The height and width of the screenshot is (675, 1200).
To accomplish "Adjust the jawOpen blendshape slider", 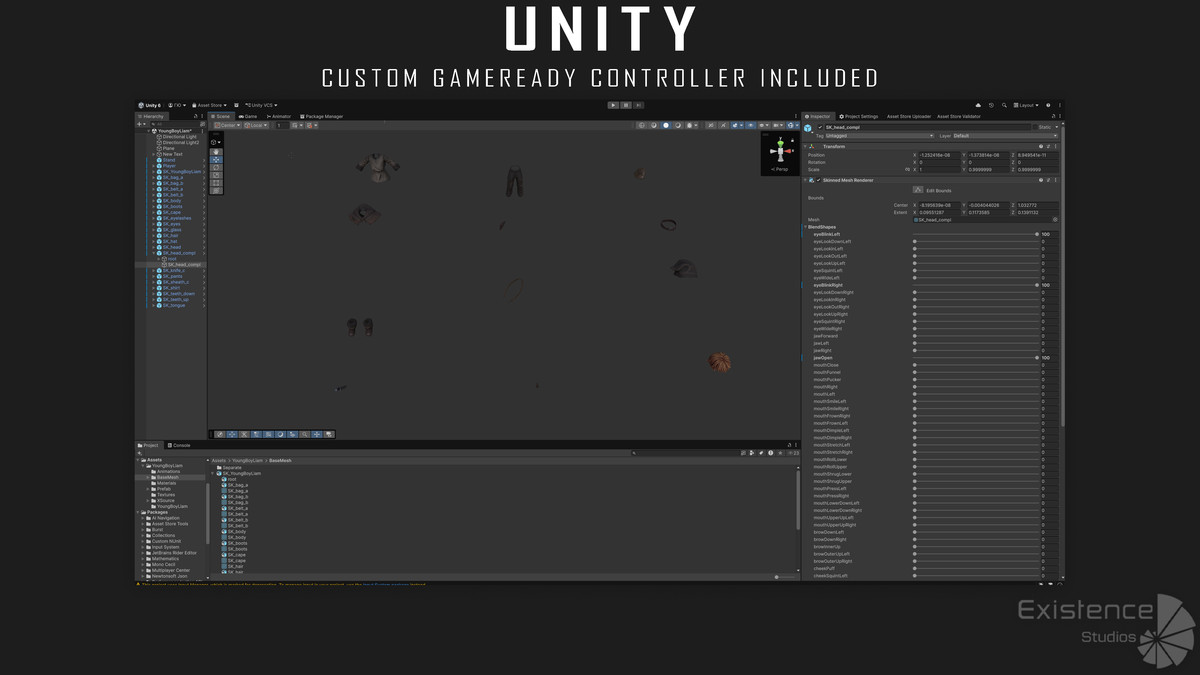I will click(975, 357).
